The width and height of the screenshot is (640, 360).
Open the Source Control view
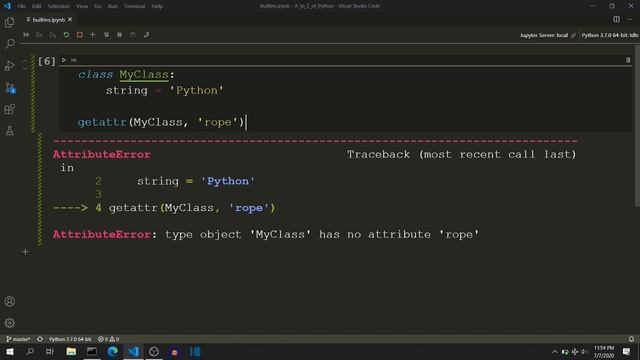coord(9,87)
